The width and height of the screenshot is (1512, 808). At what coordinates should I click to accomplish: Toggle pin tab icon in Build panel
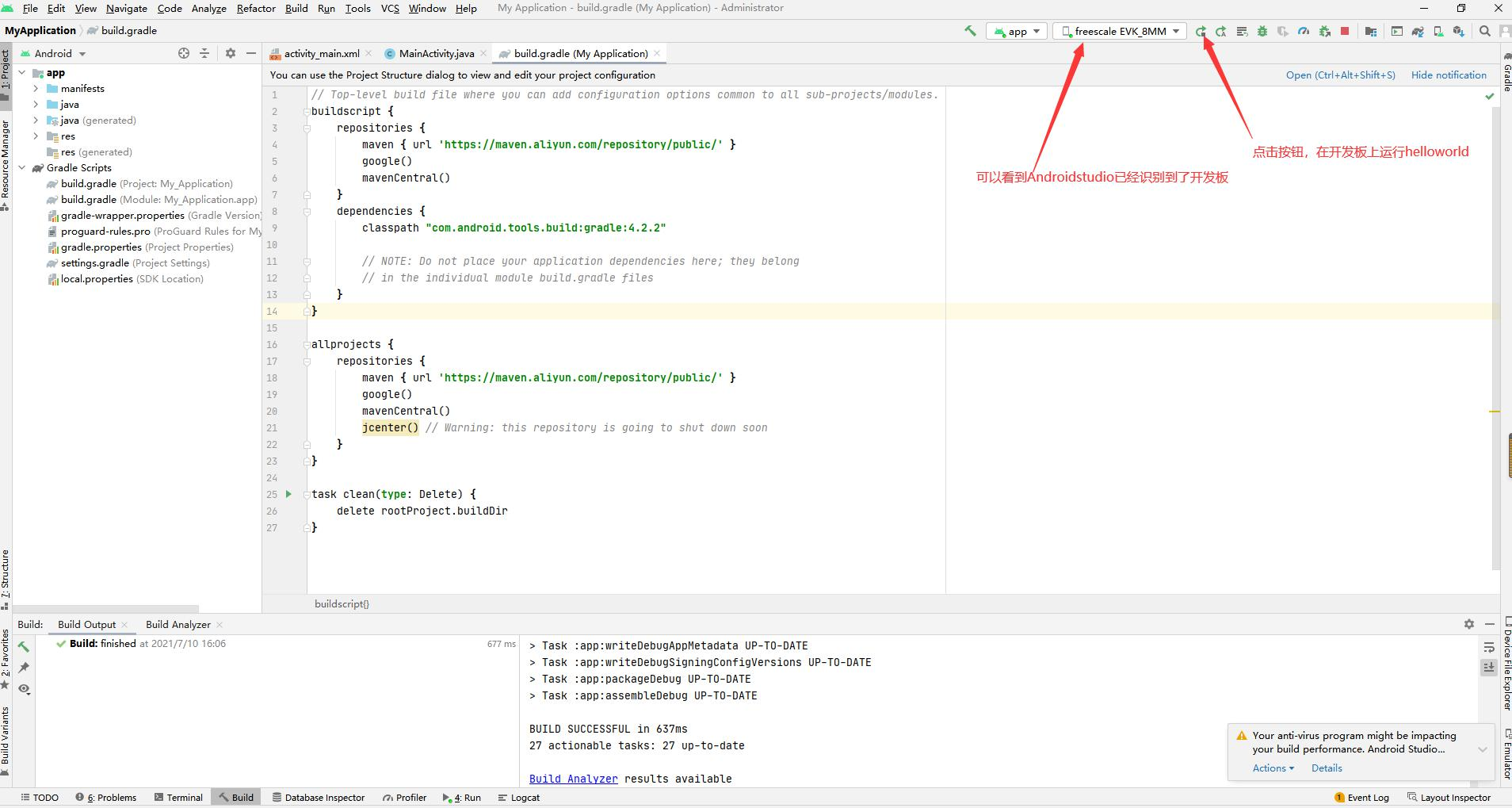pos(24,668)
